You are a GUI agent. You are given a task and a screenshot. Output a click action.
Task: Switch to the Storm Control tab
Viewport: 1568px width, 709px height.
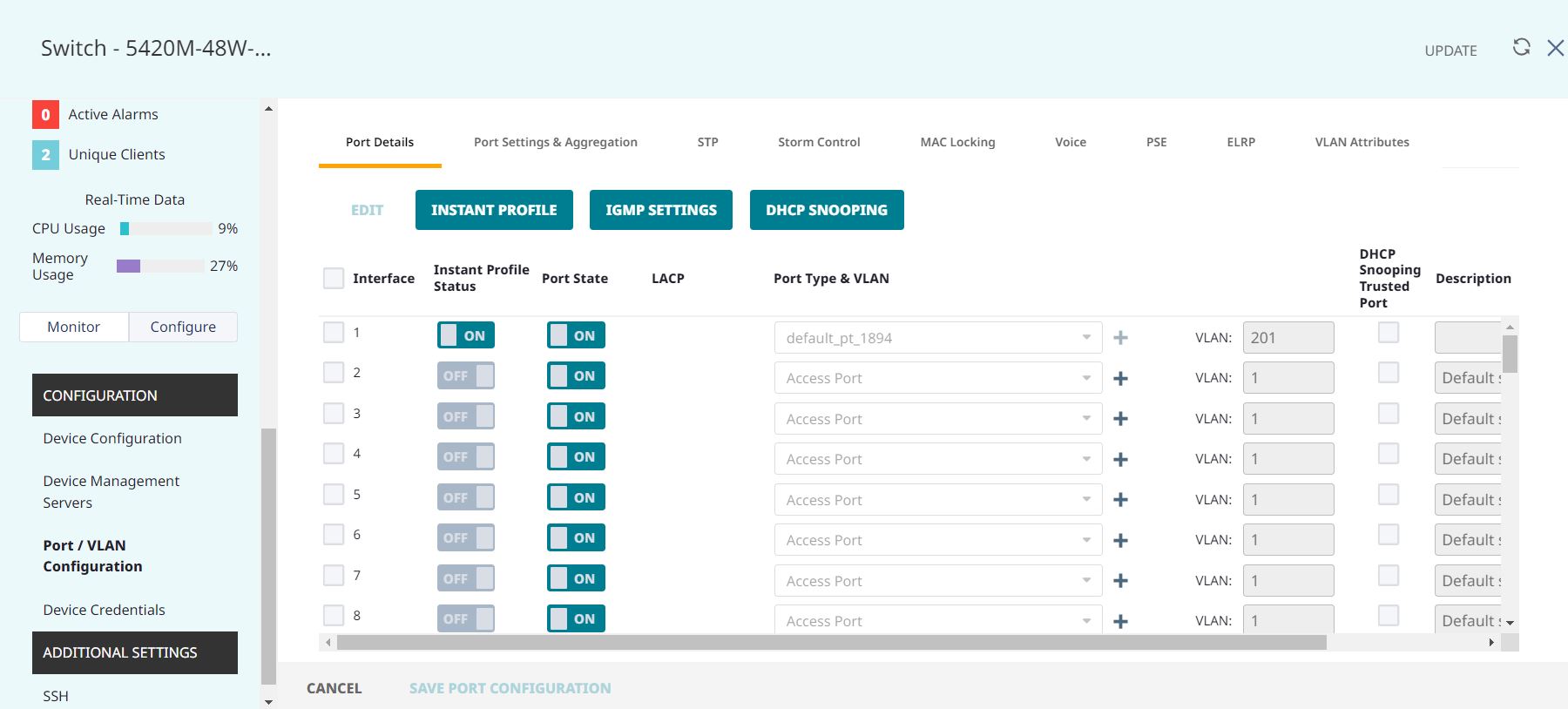point(818,142)
